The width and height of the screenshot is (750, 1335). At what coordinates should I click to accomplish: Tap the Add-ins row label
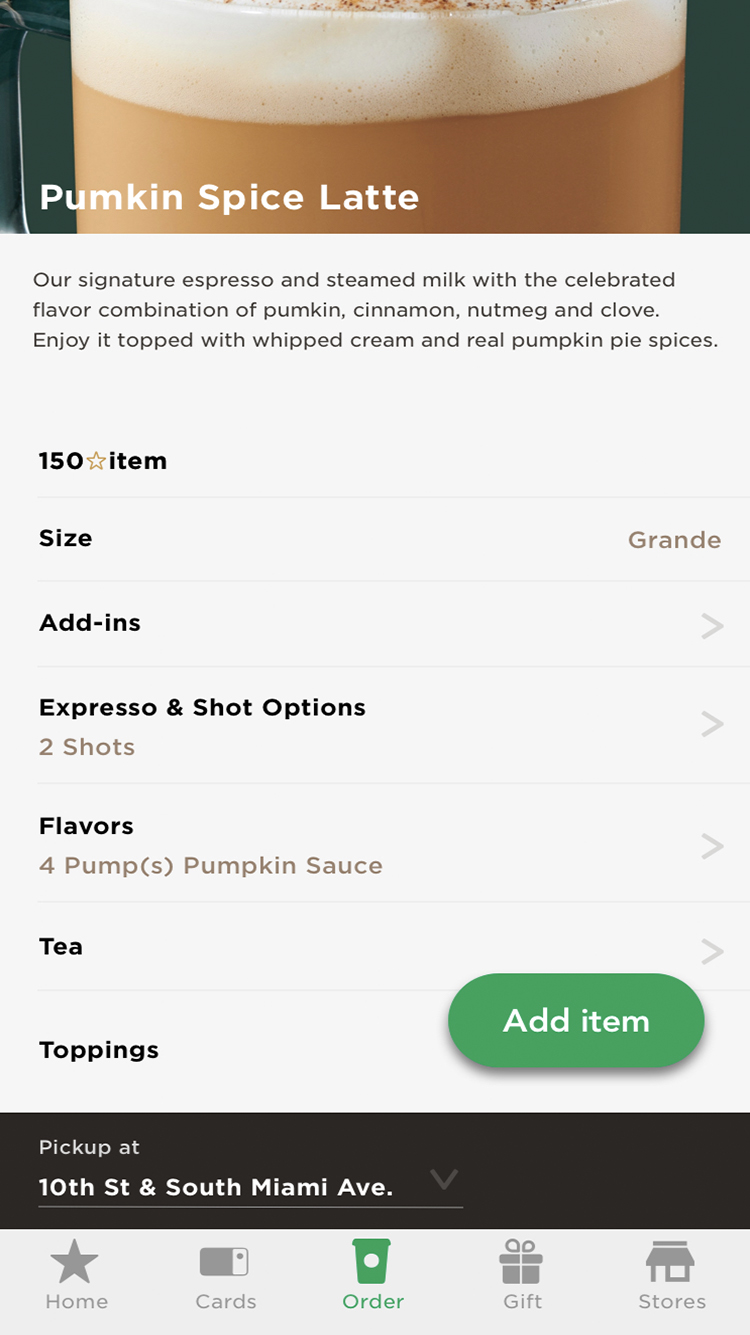point(90,623)
